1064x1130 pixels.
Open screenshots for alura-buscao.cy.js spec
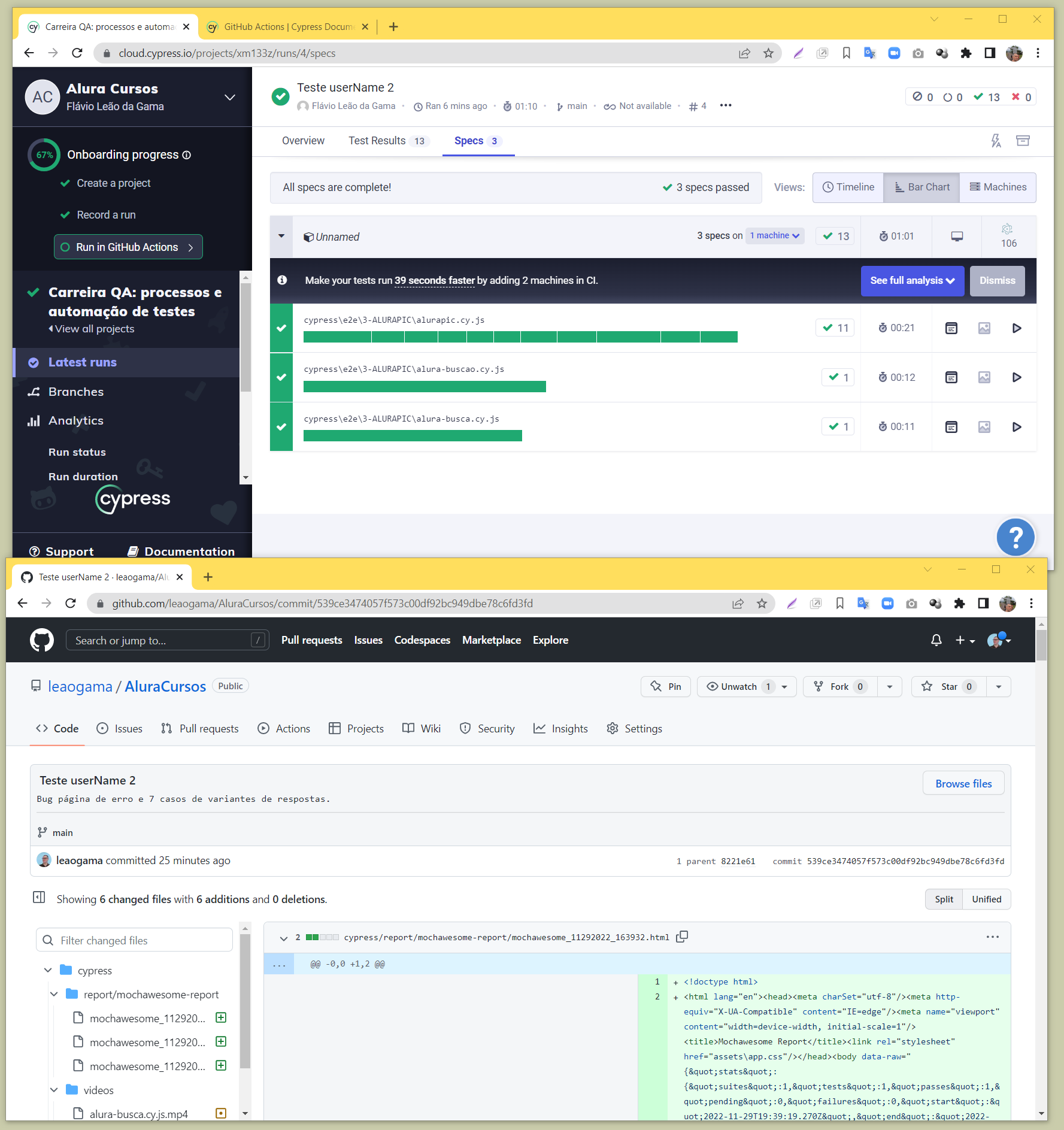(x=984, y=377)
